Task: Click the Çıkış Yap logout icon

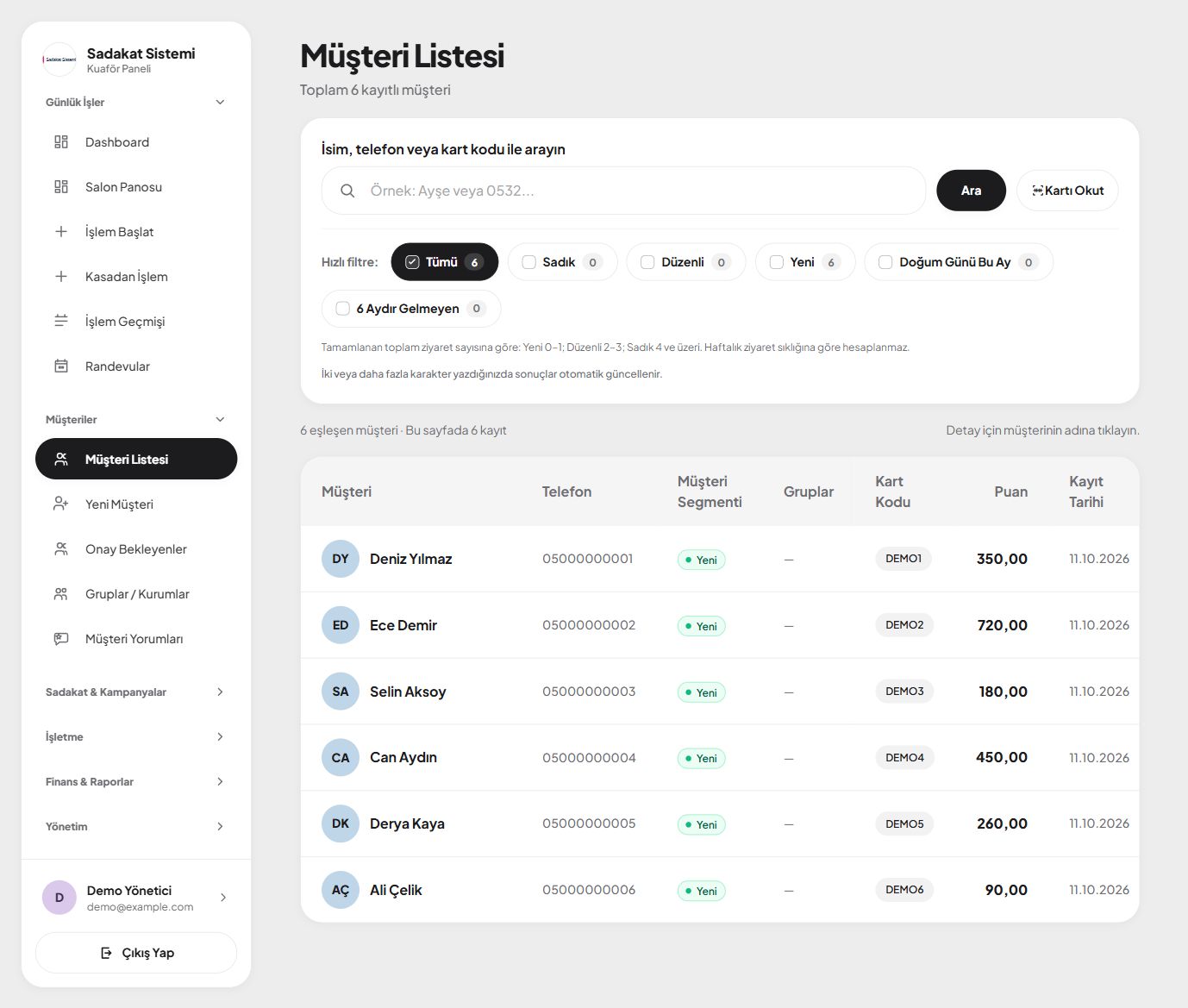Action: [x=106, y=953]
